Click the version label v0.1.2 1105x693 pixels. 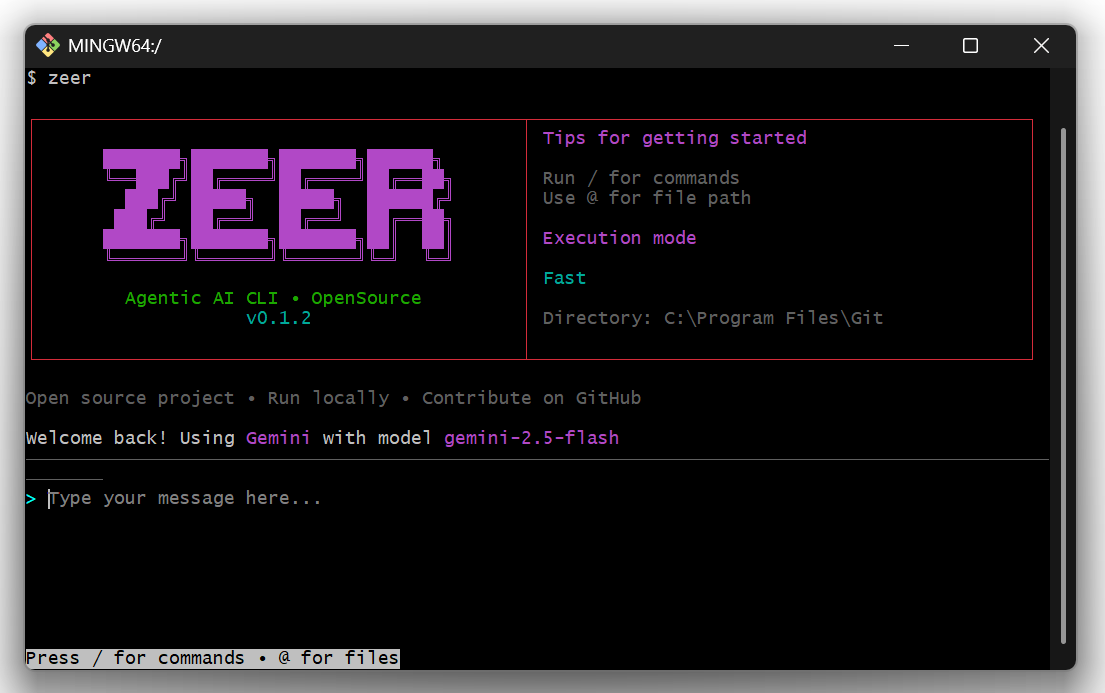click(278, 318)
